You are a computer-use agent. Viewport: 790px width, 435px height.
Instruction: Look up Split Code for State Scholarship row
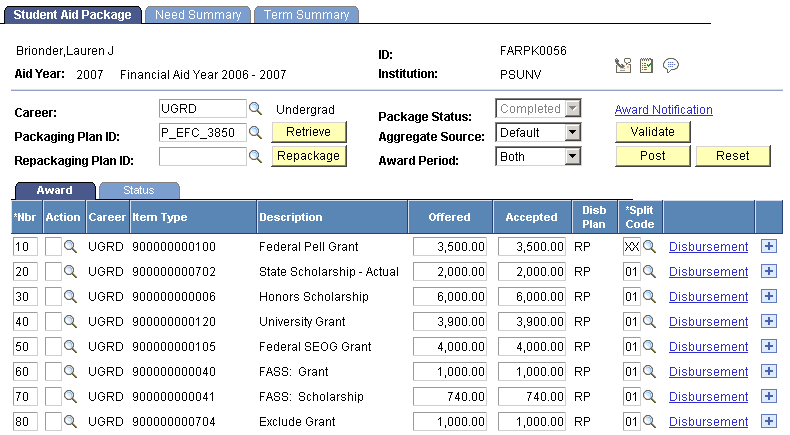pos(649,272)
